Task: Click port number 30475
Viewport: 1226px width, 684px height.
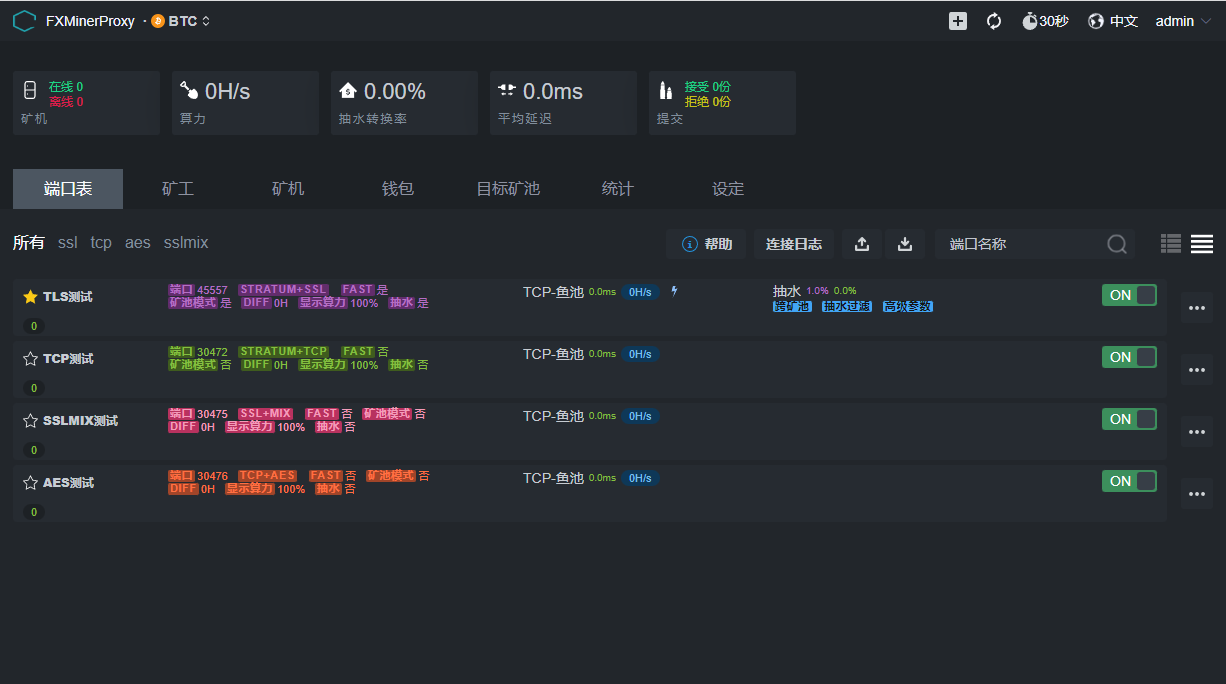Action: [212, 414]
